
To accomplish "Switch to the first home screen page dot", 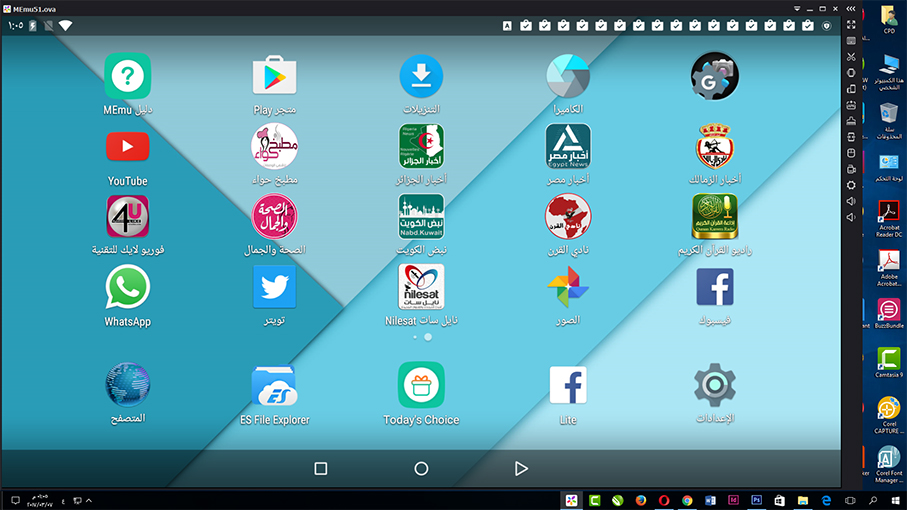I will coord(415,337).
